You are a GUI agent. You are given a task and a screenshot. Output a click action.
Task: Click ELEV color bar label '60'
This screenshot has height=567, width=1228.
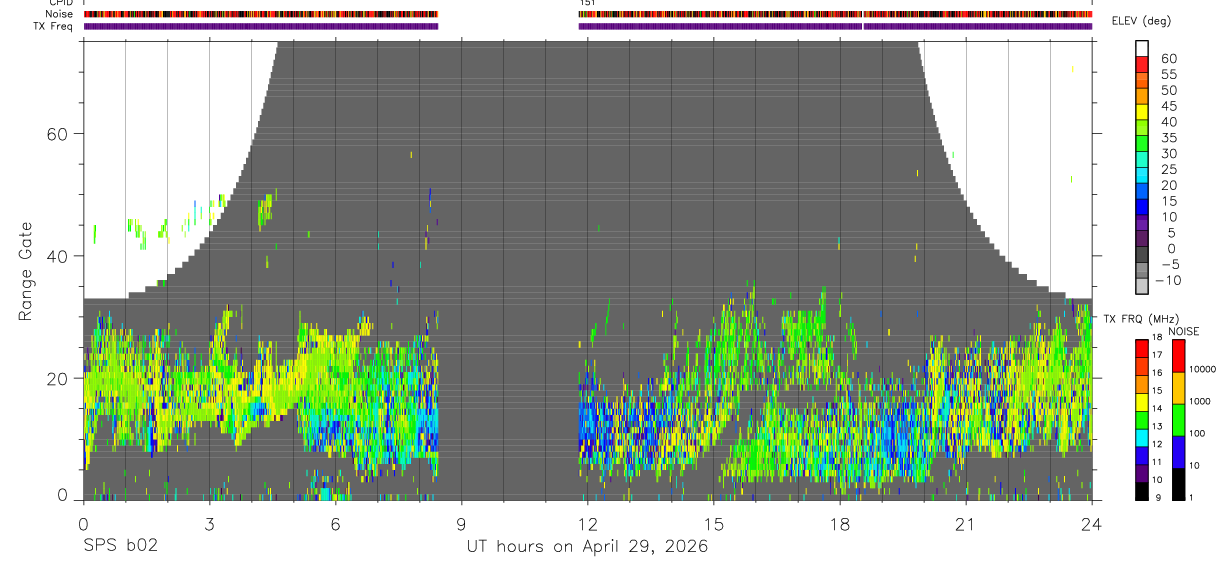(x=1168, y=59)
